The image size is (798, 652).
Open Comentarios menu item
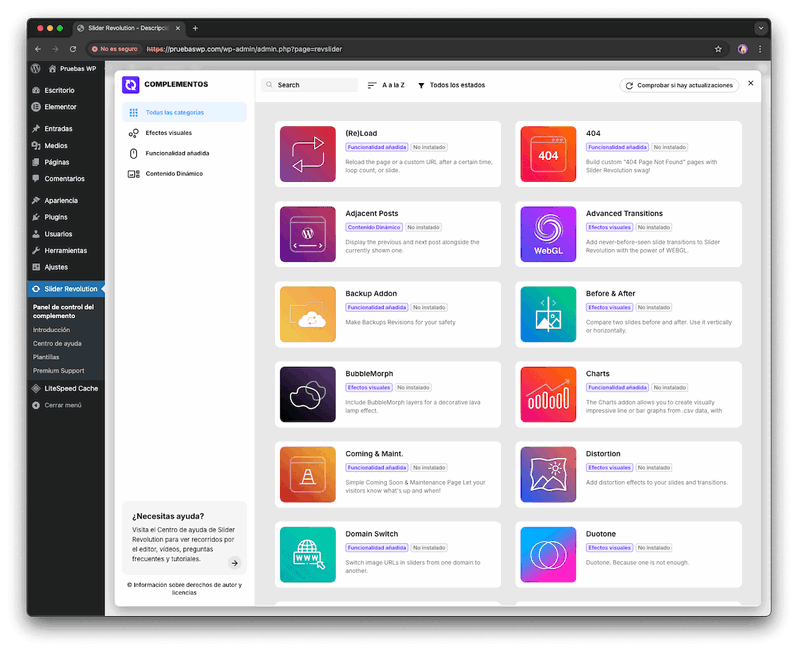tap(66, 179)
